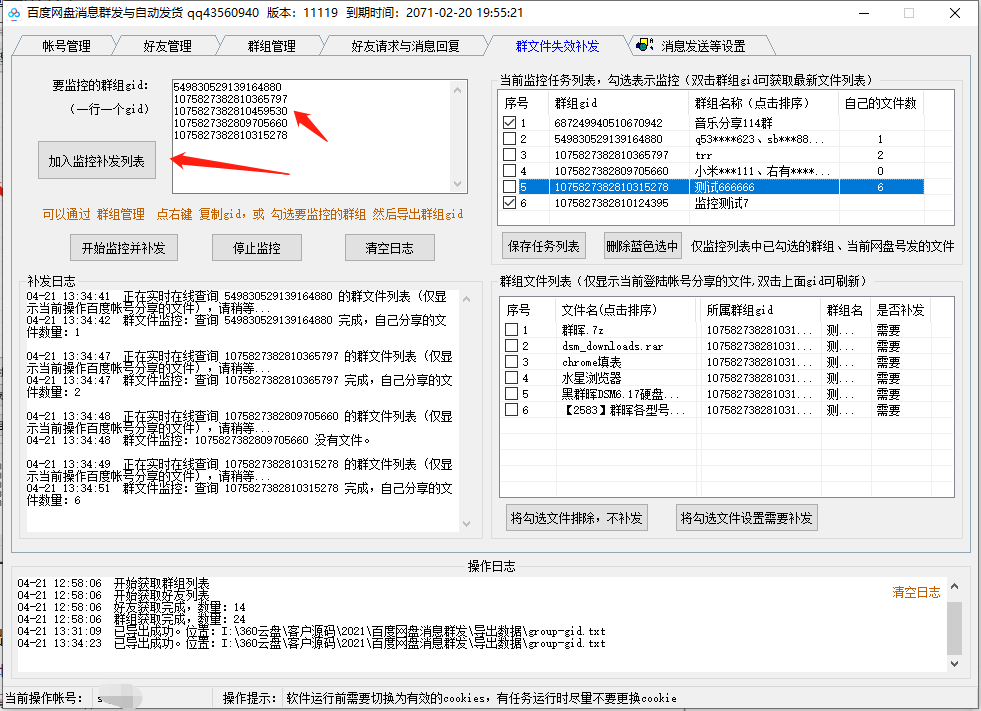Screen dimensions: 981x711
Task: Click 保存任务列表 to save tasks
Action: tap(546, 247)
